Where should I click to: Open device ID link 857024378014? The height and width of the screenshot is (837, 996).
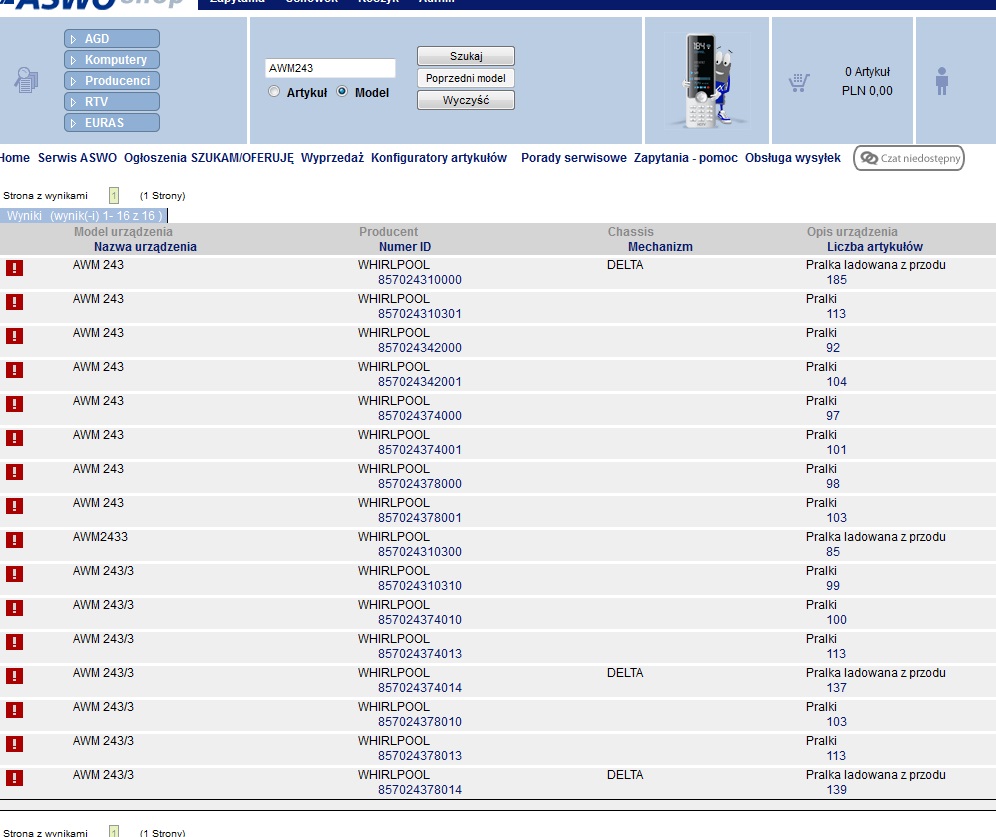(420, 790)
